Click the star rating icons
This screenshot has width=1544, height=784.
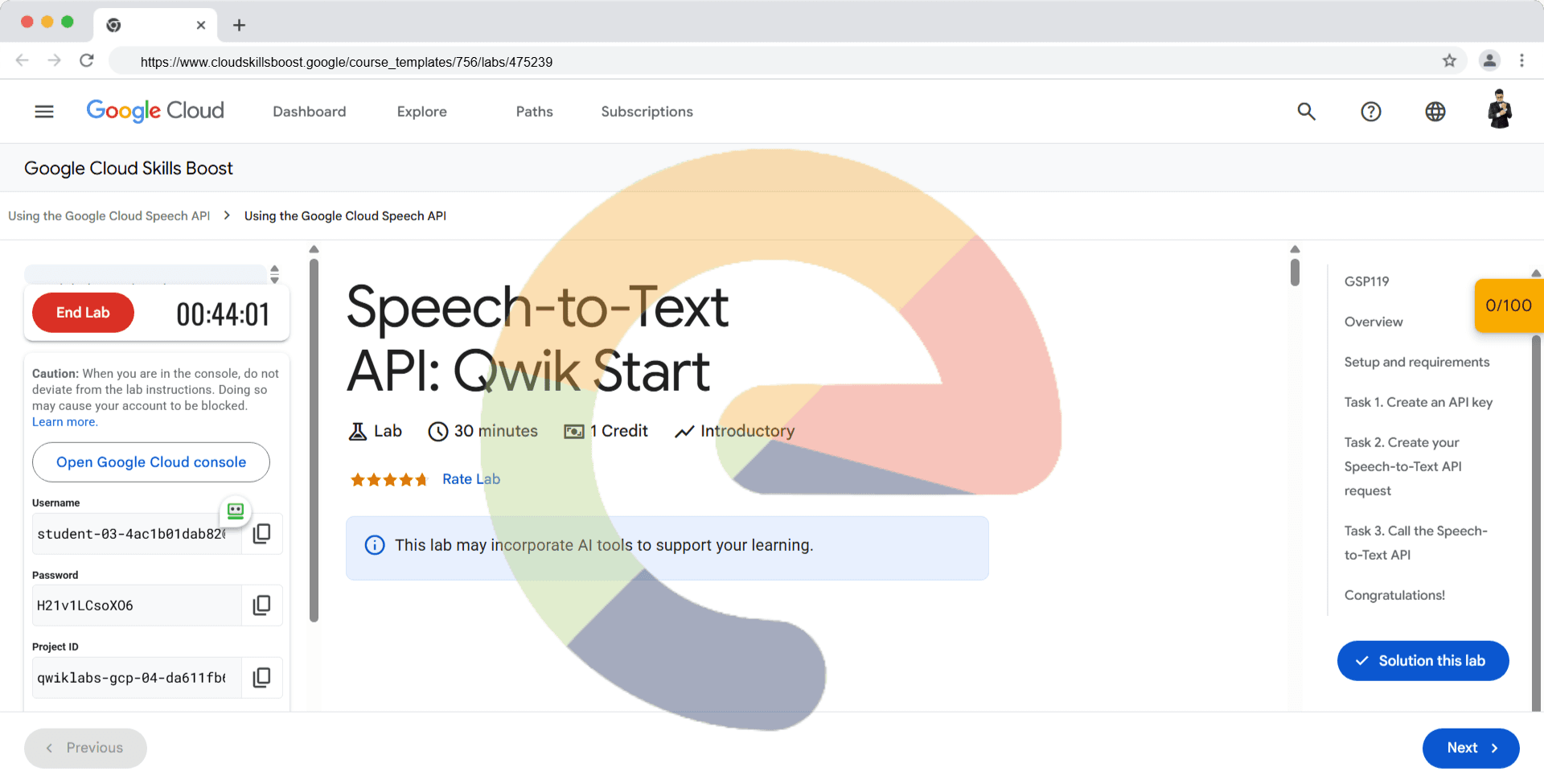[389, 480]
